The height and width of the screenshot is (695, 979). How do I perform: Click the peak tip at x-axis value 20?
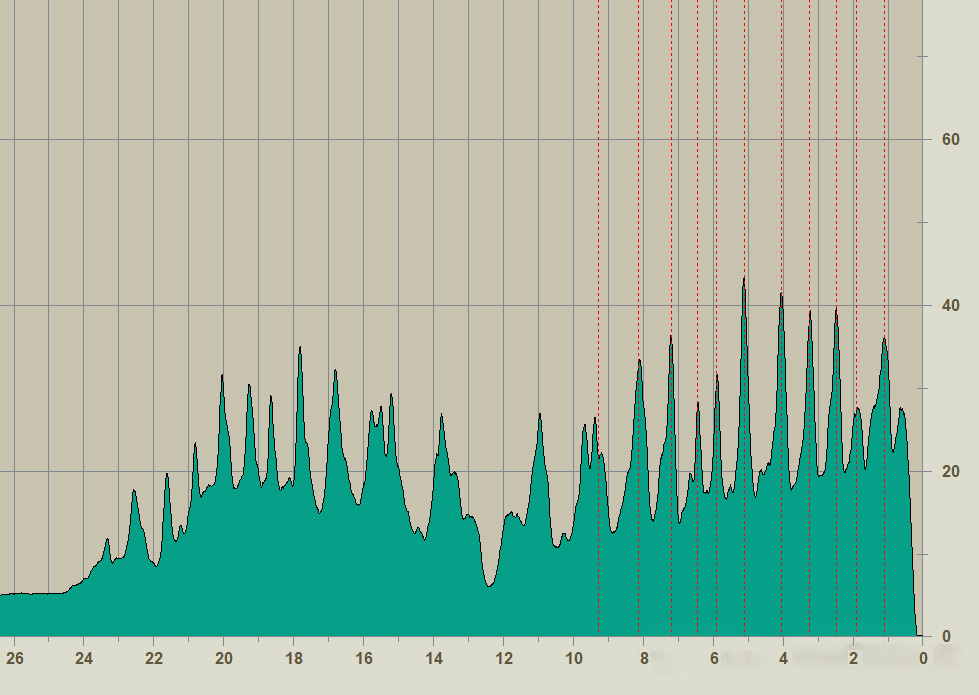click(222, 376)
